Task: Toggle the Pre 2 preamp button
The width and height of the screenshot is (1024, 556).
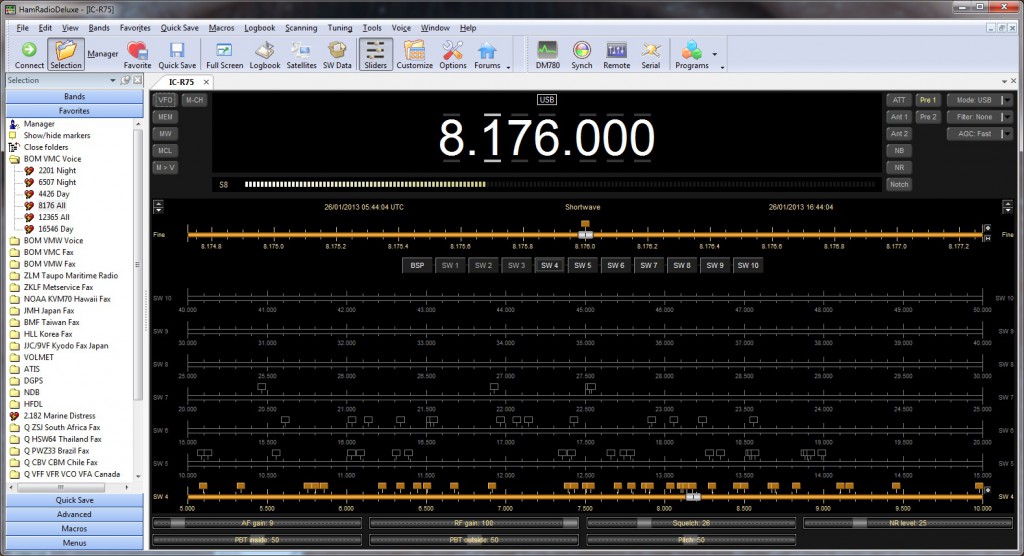Action: pos(927,117)
